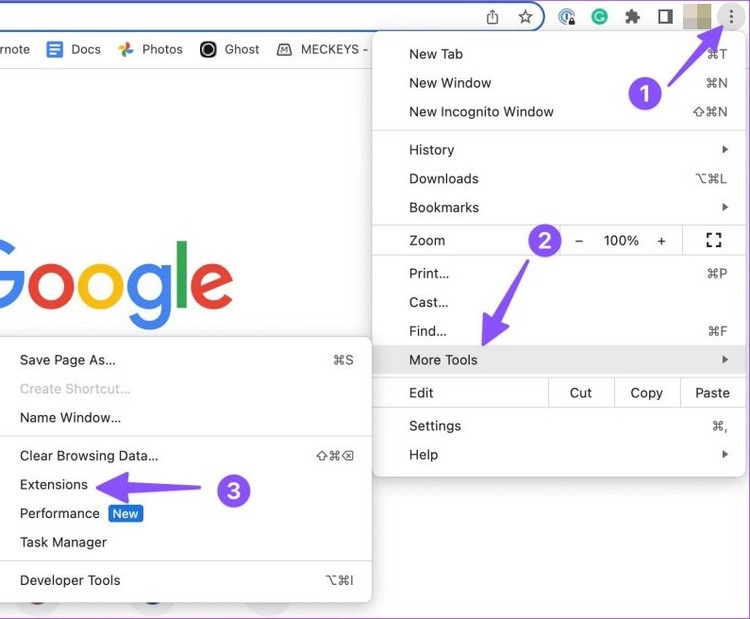Image resolution: width=750 pixels, height=619 pixels.
Task: Open Clear Browsing Data... option
Action: (186, 456)
